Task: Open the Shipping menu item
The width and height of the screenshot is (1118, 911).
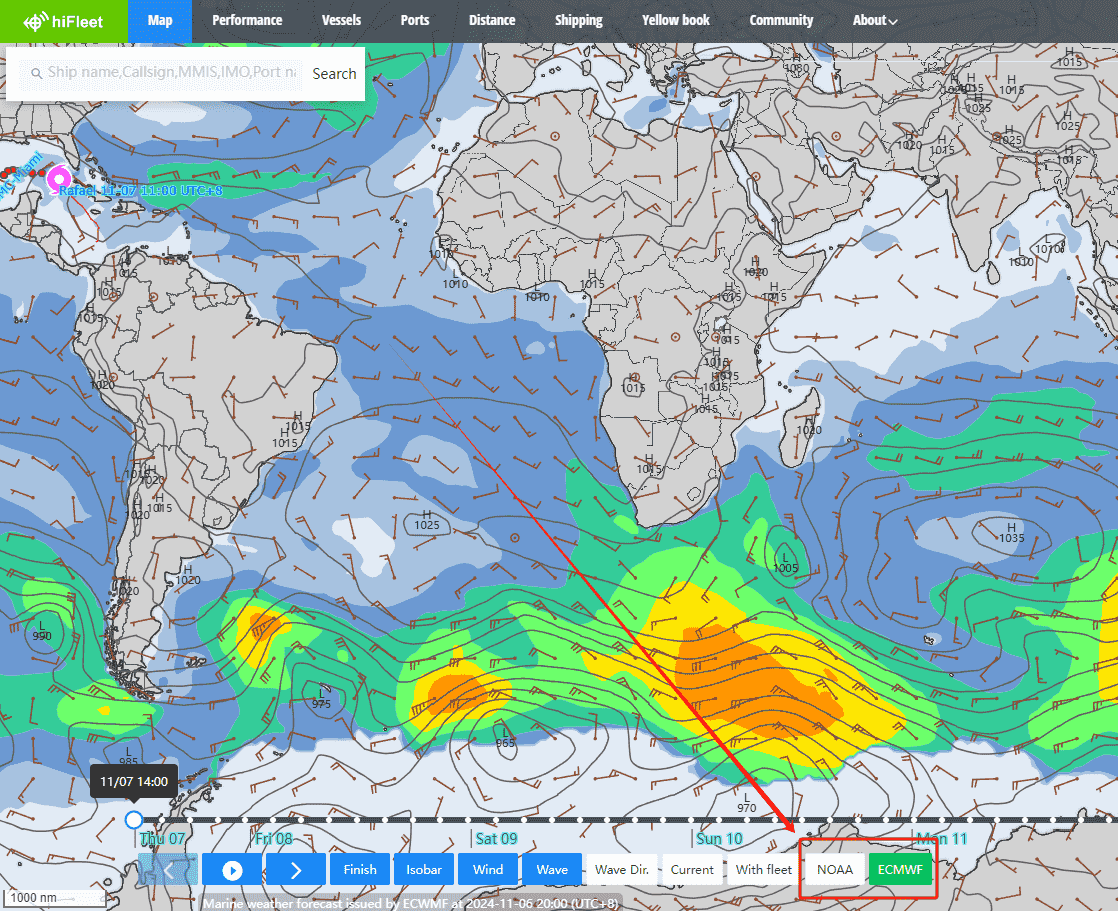Action: (x=578, y=21)
